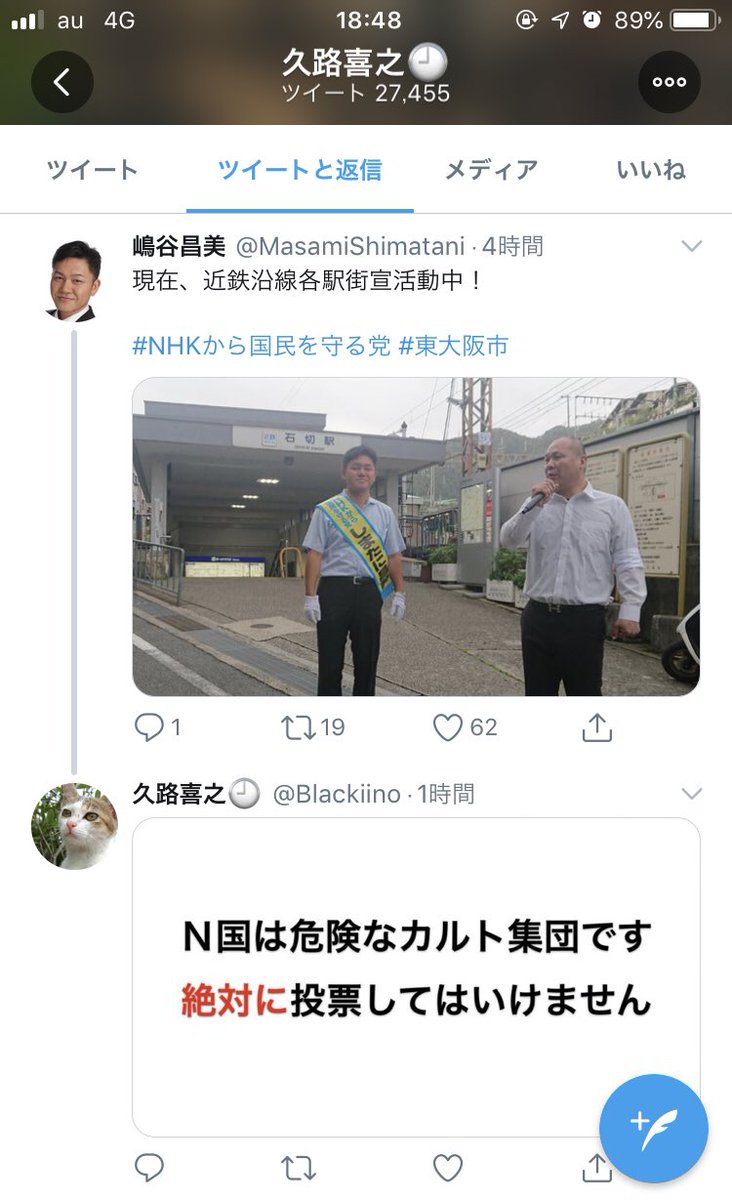Open the three-dots more options menu
The height and width of the screenshot is (1200, 732).
click(x=669, y=81)
